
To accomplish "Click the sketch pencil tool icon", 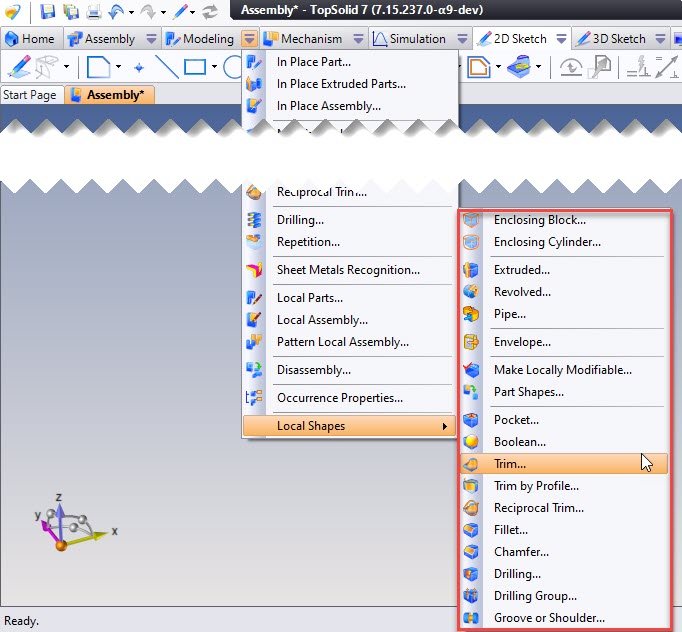I will click(x=19, y=67).
